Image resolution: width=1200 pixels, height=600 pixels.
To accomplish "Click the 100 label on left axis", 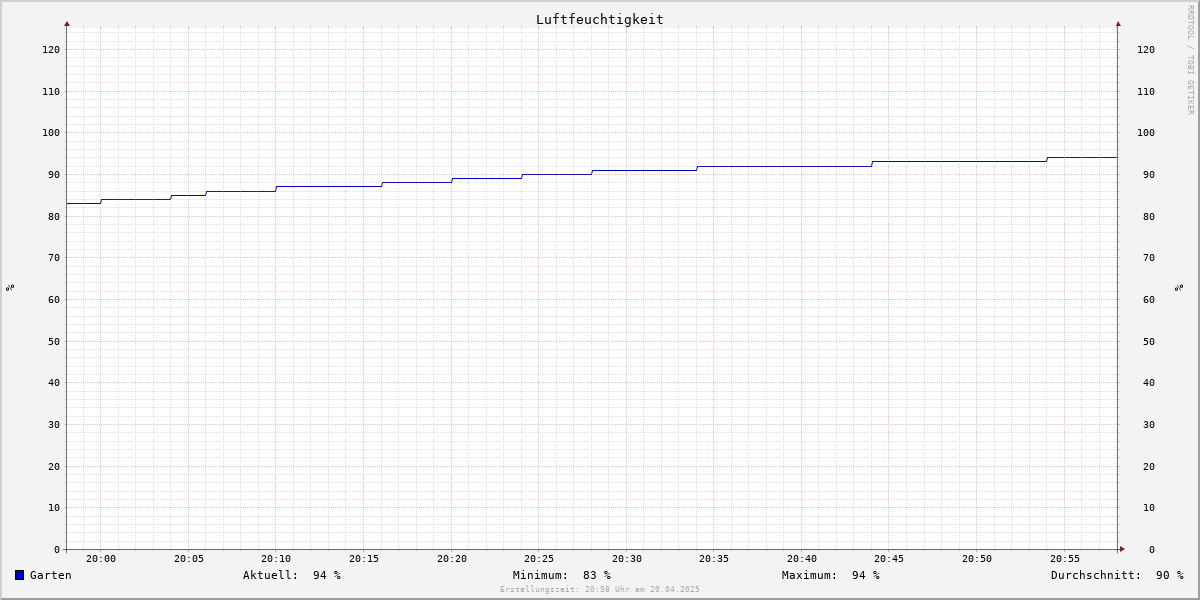I will [x=51, y=132].
